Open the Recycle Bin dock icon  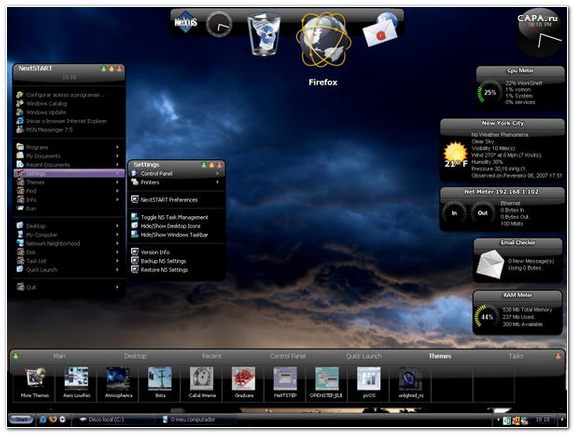pyautogui.click(x=264, y=34)
